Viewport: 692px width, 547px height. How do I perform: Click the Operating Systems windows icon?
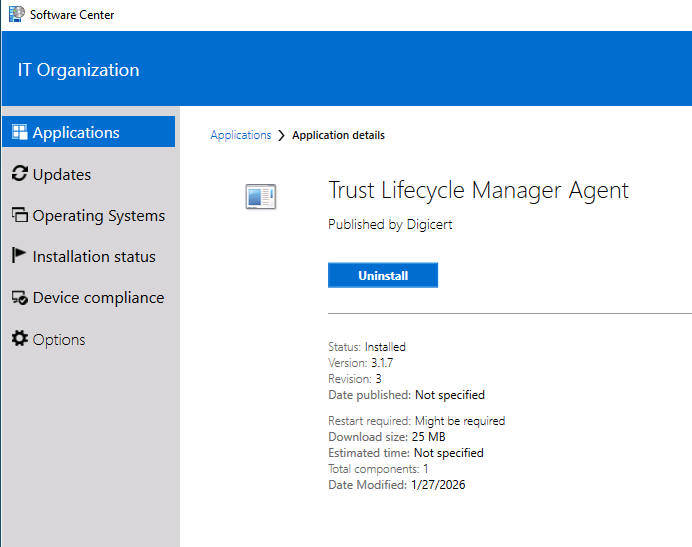[19, 215]
